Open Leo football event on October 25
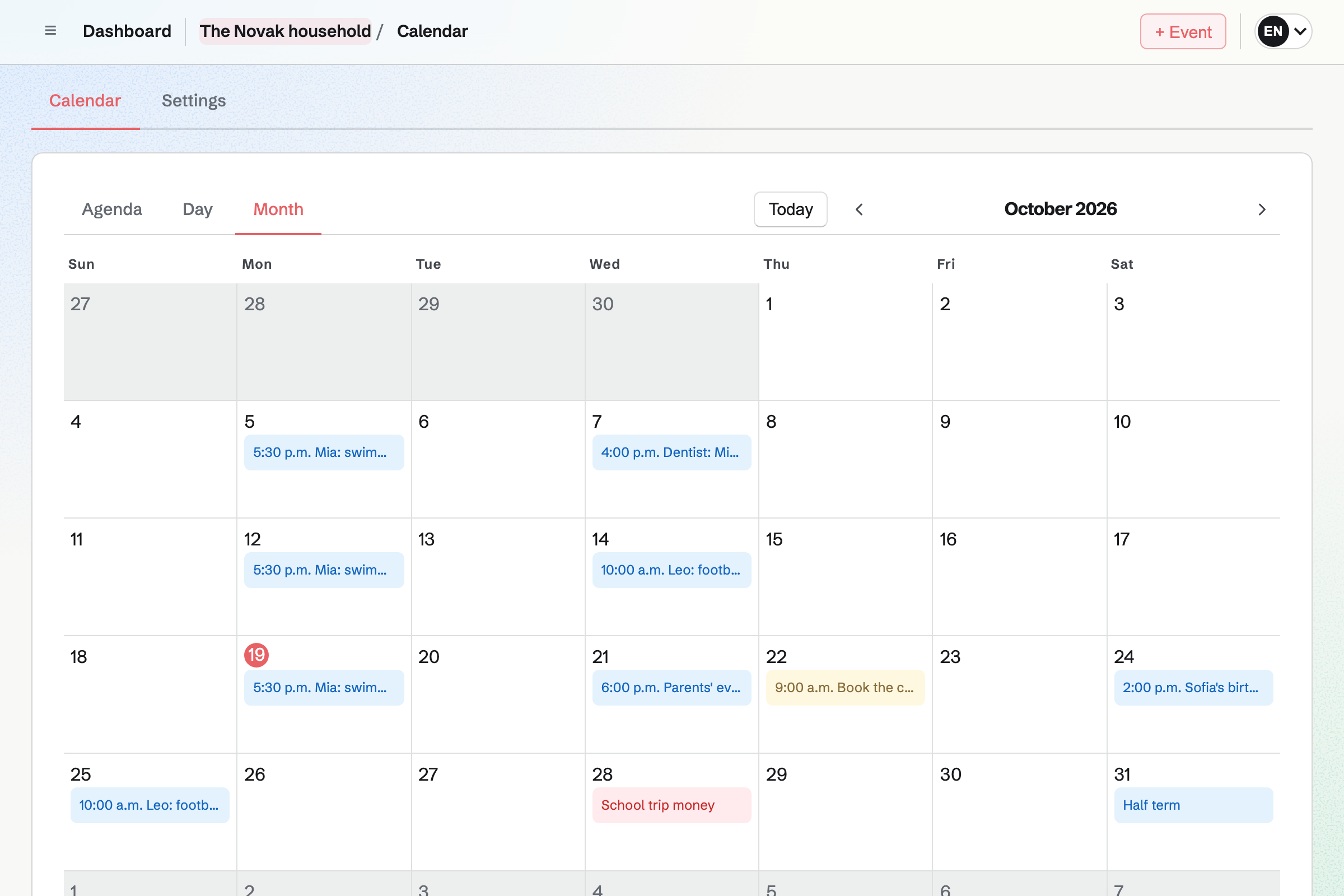The height and width of the screenshot is (896, 1344). click(x=150, y=805)
